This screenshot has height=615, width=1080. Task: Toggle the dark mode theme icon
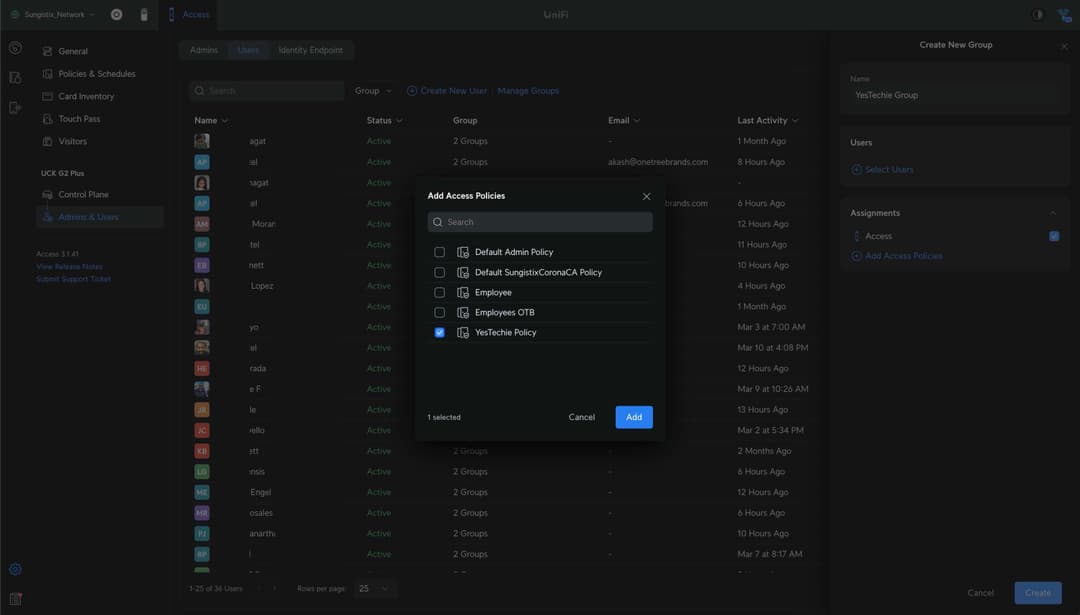[1037, 14]
